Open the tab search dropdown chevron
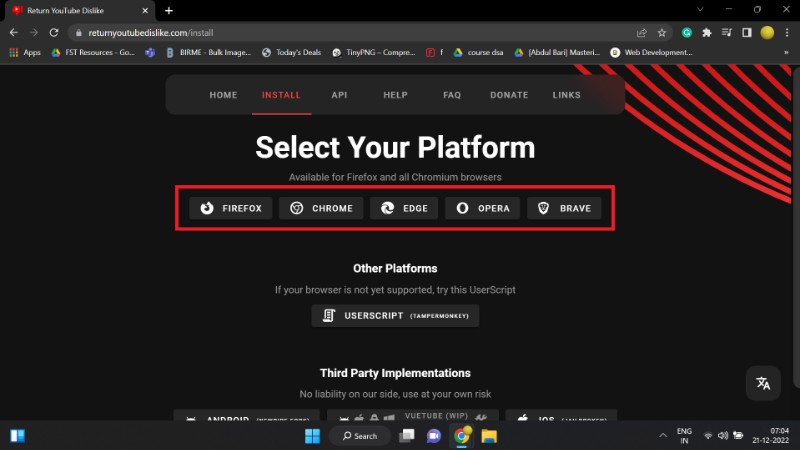800x450 pixels. [700, 9]
